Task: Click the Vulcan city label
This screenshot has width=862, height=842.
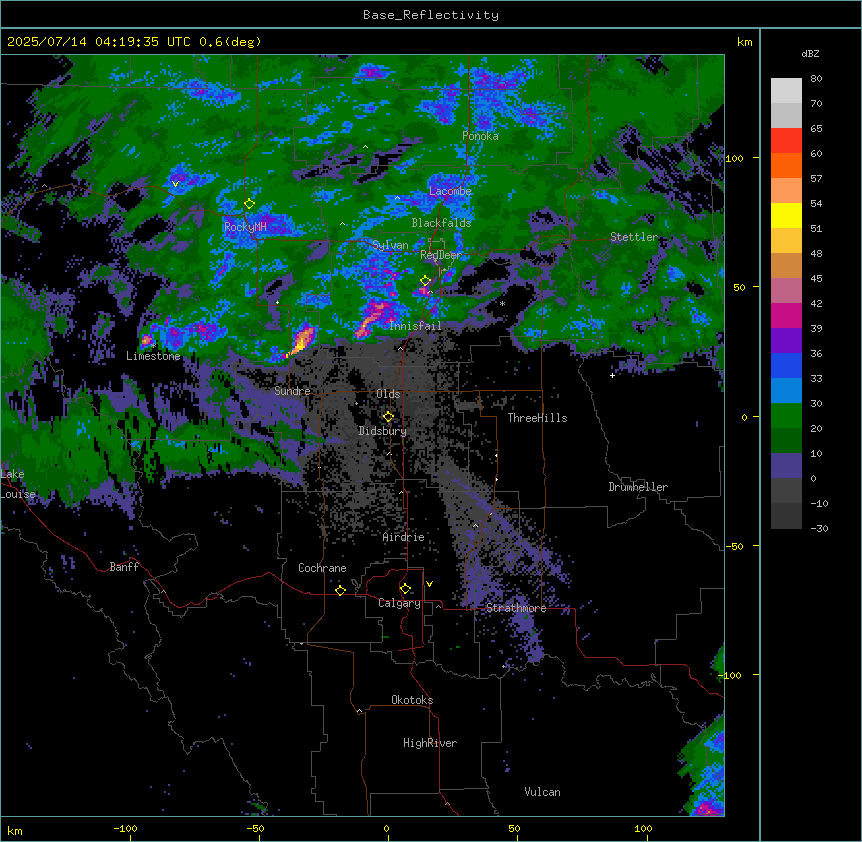Action: pyautogui.click(x=543, y=792)
